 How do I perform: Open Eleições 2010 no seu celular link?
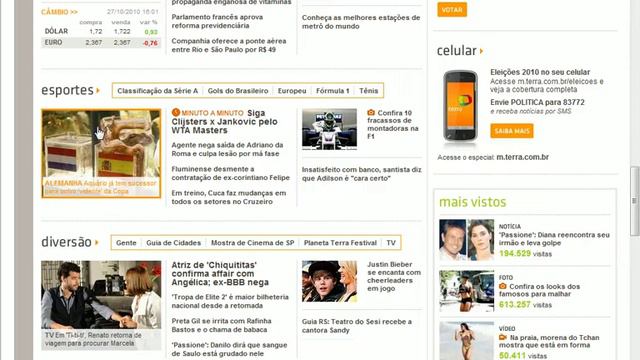(x=540, y=72)
